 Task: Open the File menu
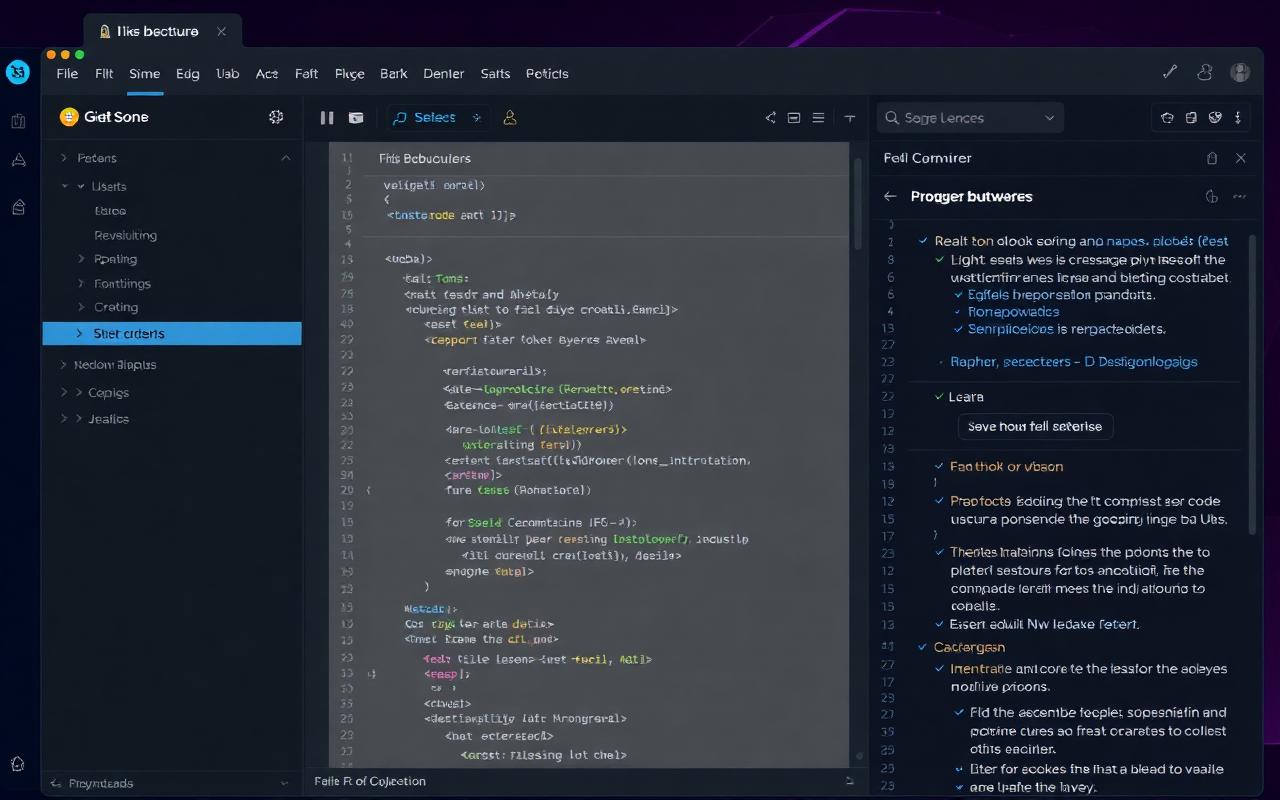tap(66, 73)
